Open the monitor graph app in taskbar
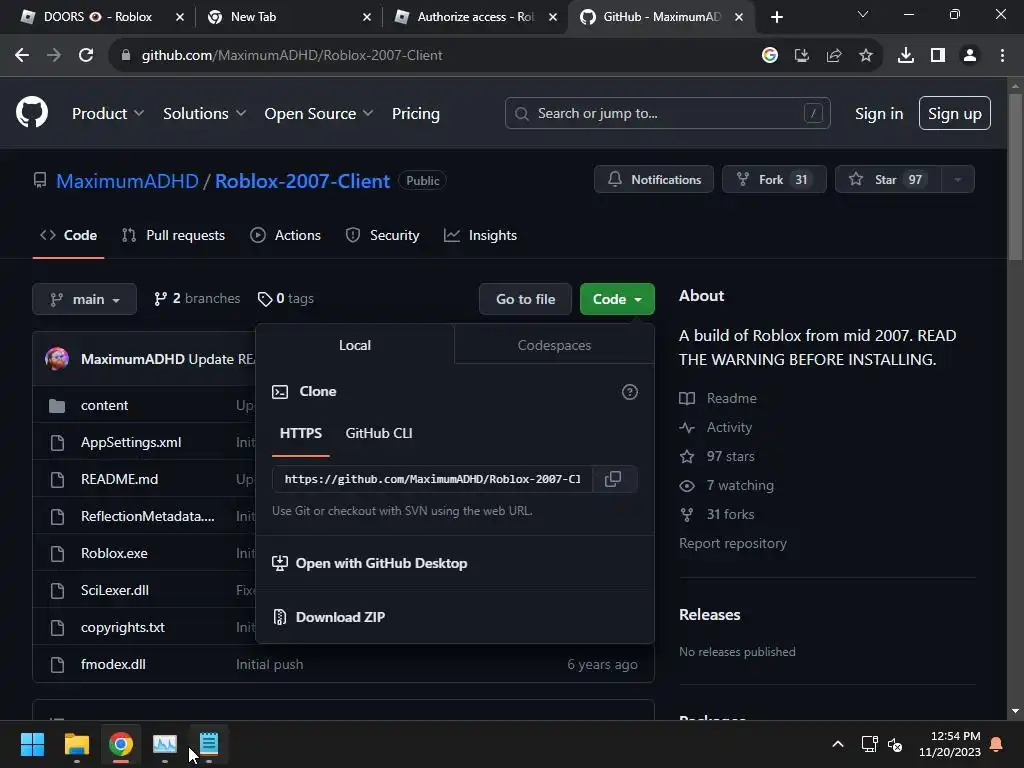 165,744
